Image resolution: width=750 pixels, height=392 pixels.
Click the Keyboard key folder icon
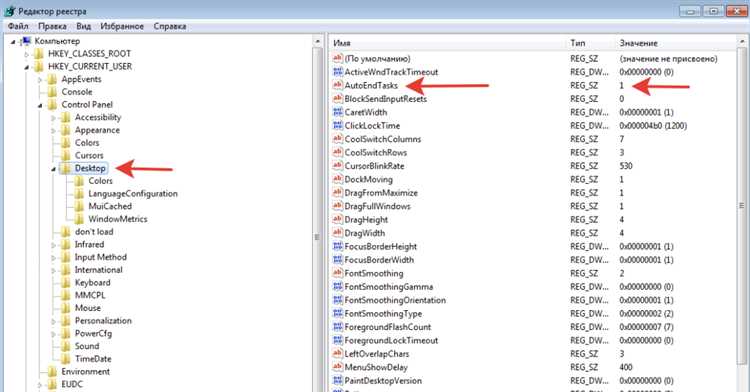(x=66, y=283)
